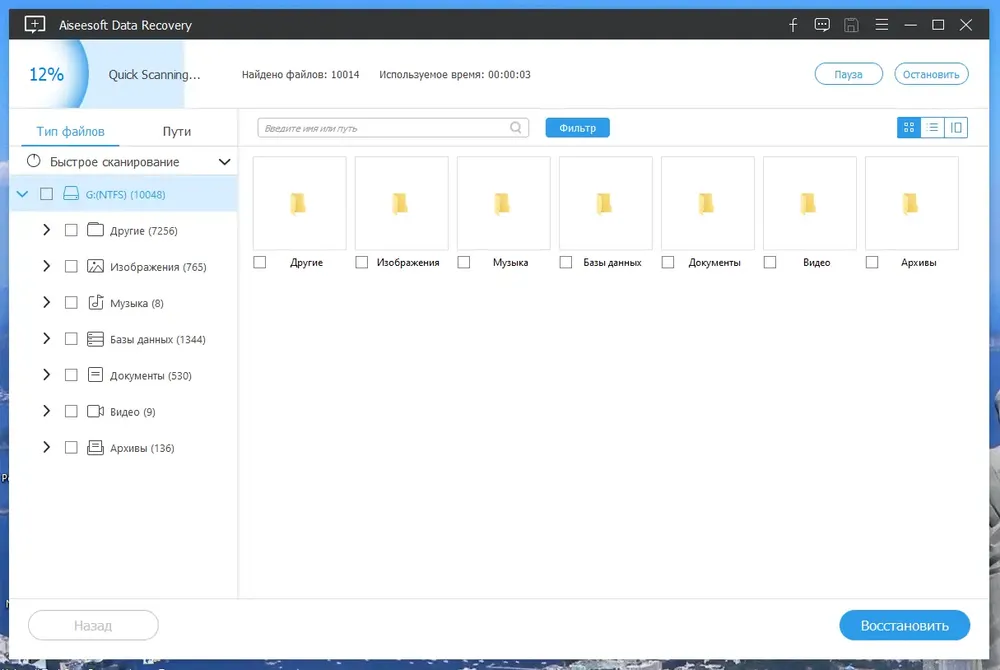Viewport: 1000px width, 670px height.
Task: Open the feedback chat icon
Action: click(822, 25)
